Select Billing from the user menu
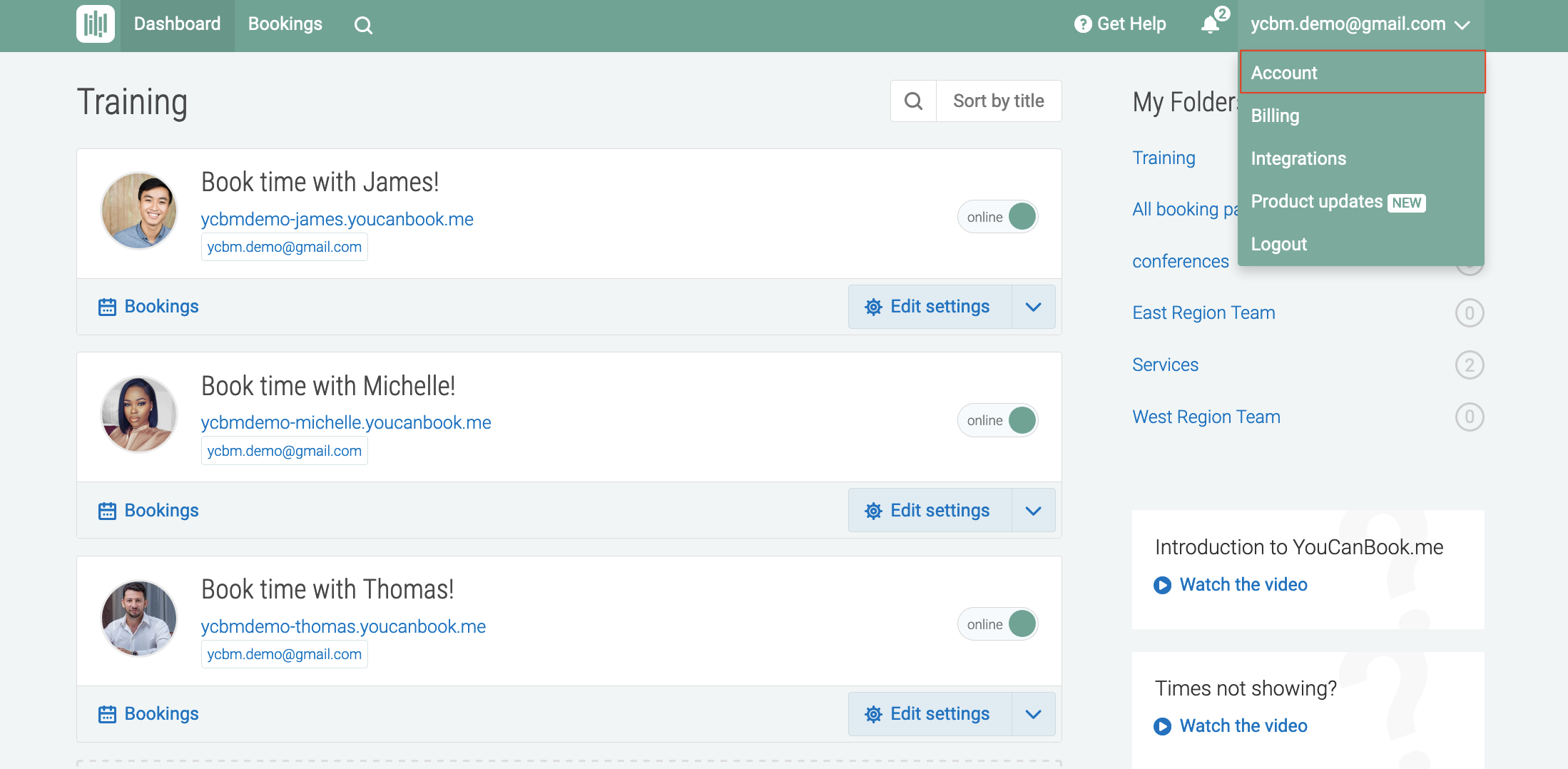The height and width of the screenshot is (769, 1568). point(1362,116)
